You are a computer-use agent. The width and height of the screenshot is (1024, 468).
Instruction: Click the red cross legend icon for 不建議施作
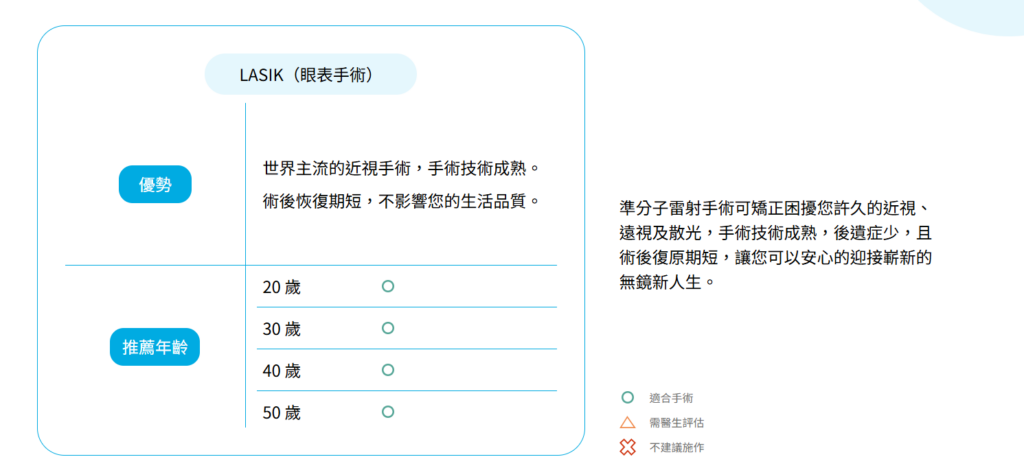pyautogui.click(x=628, y=448)
